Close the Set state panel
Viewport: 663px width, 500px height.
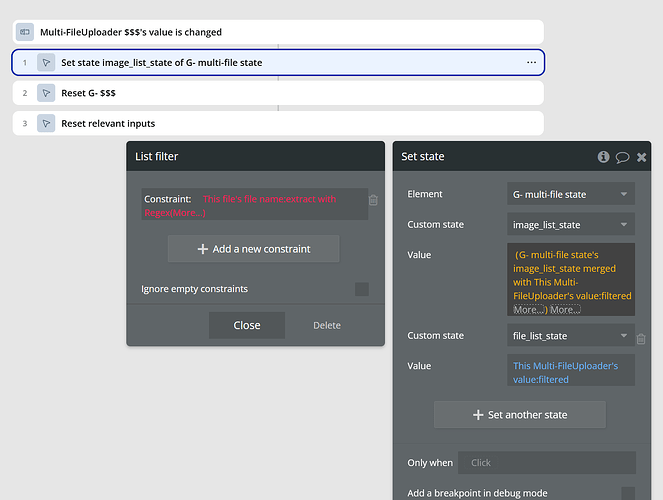[x=641, y=157]
